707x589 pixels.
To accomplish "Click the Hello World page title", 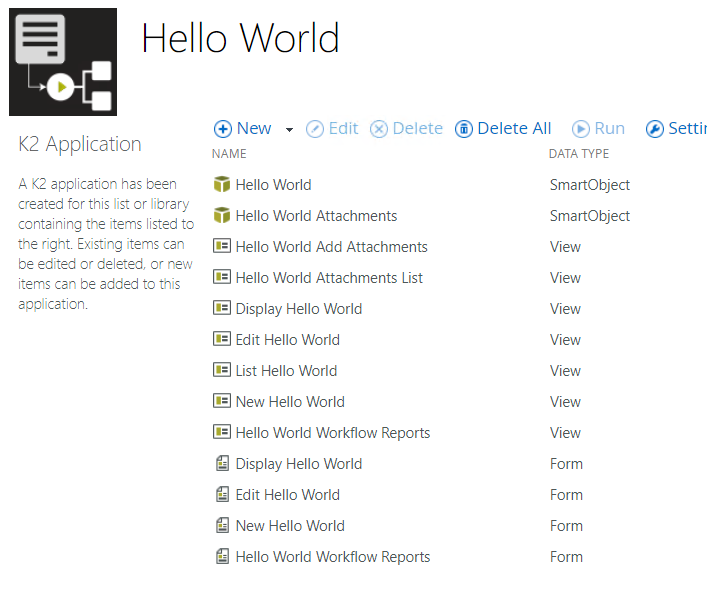I will [240, 39].
